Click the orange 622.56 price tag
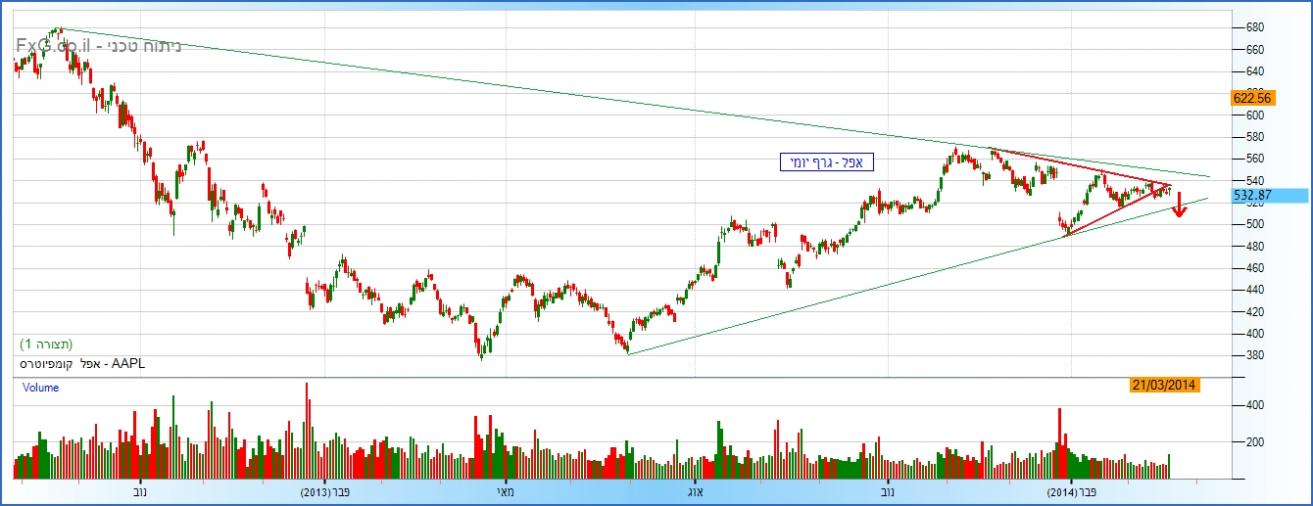The width and height of the screenshot is (1313, 506). point(1251,98)
